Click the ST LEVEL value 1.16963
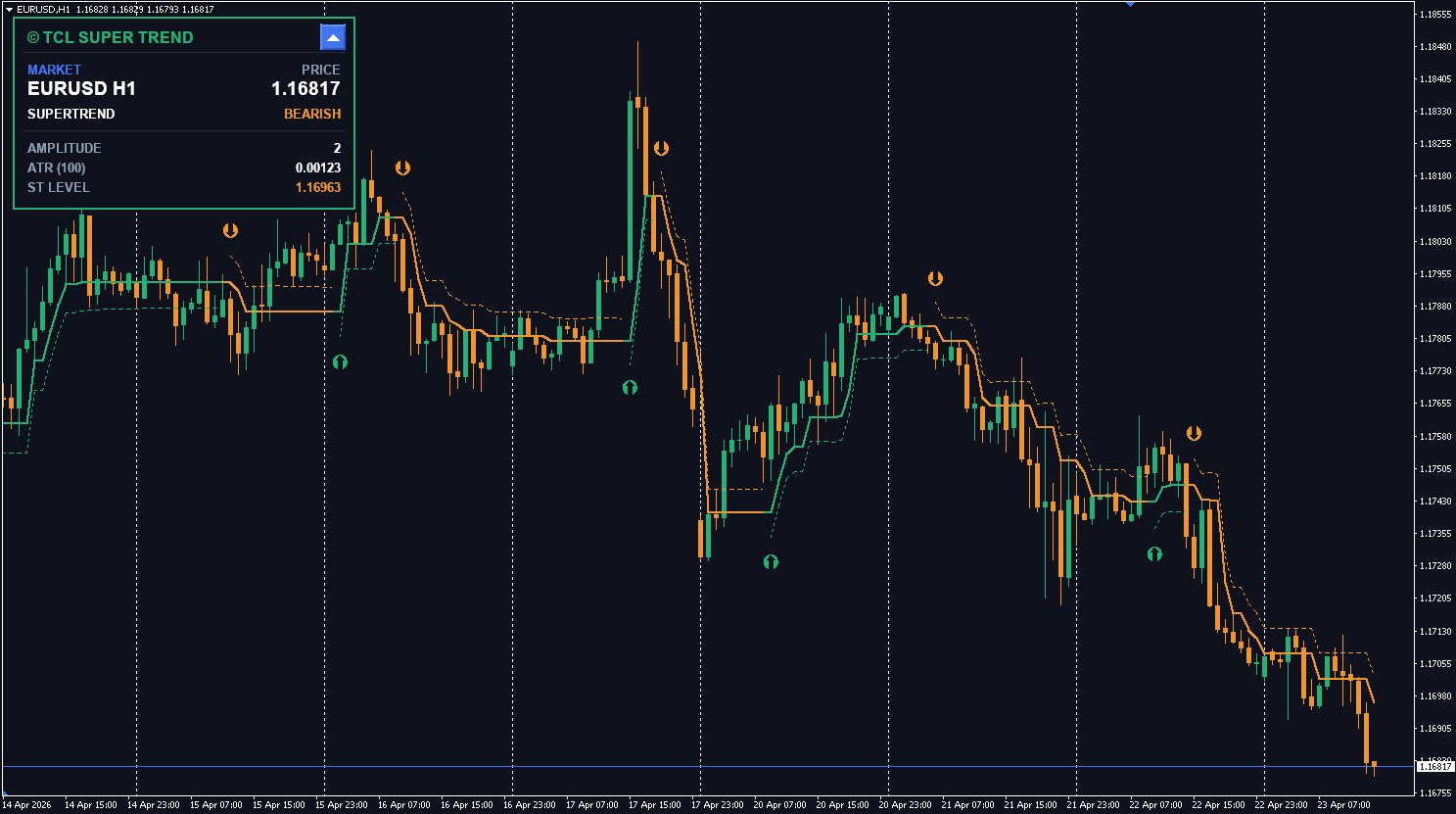The image size is (1456, 814). [318, 187]
